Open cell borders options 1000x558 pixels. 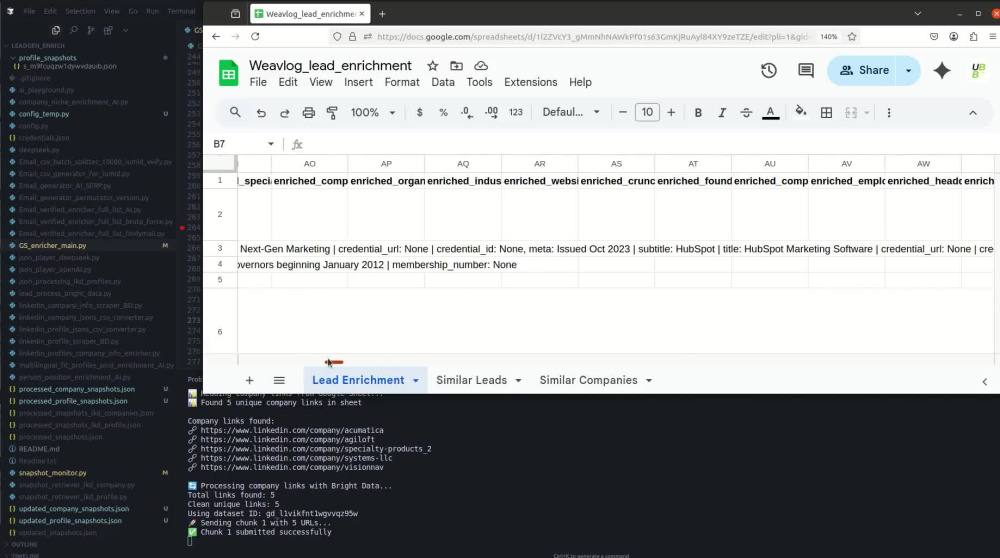tap(827, 112)
